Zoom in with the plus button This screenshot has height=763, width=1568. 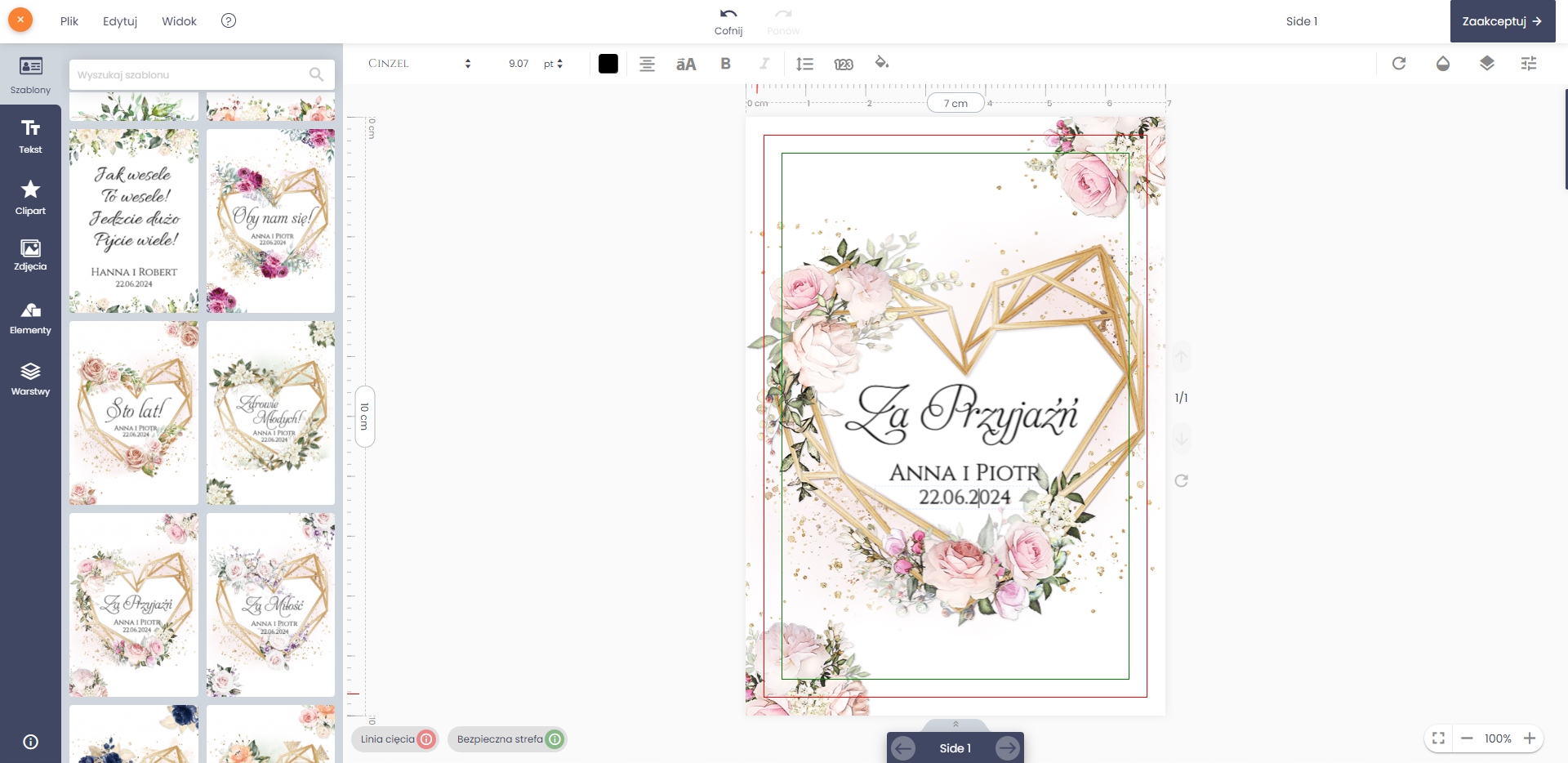1530,738
